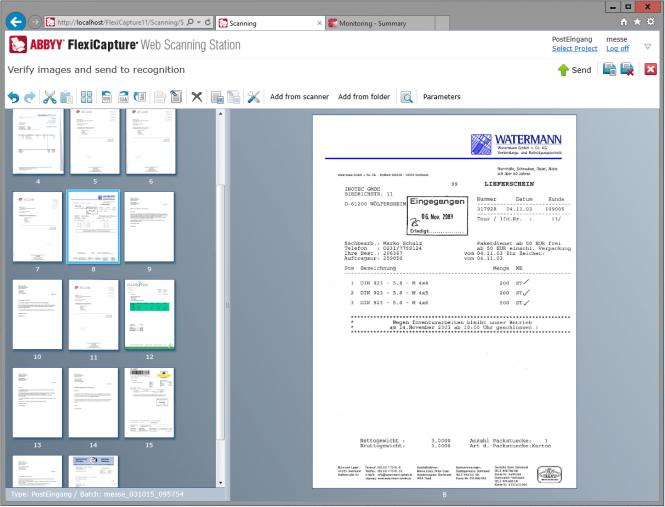
Task: Open browser home icon
Action: pyautogui.click(x=623, y=22)
